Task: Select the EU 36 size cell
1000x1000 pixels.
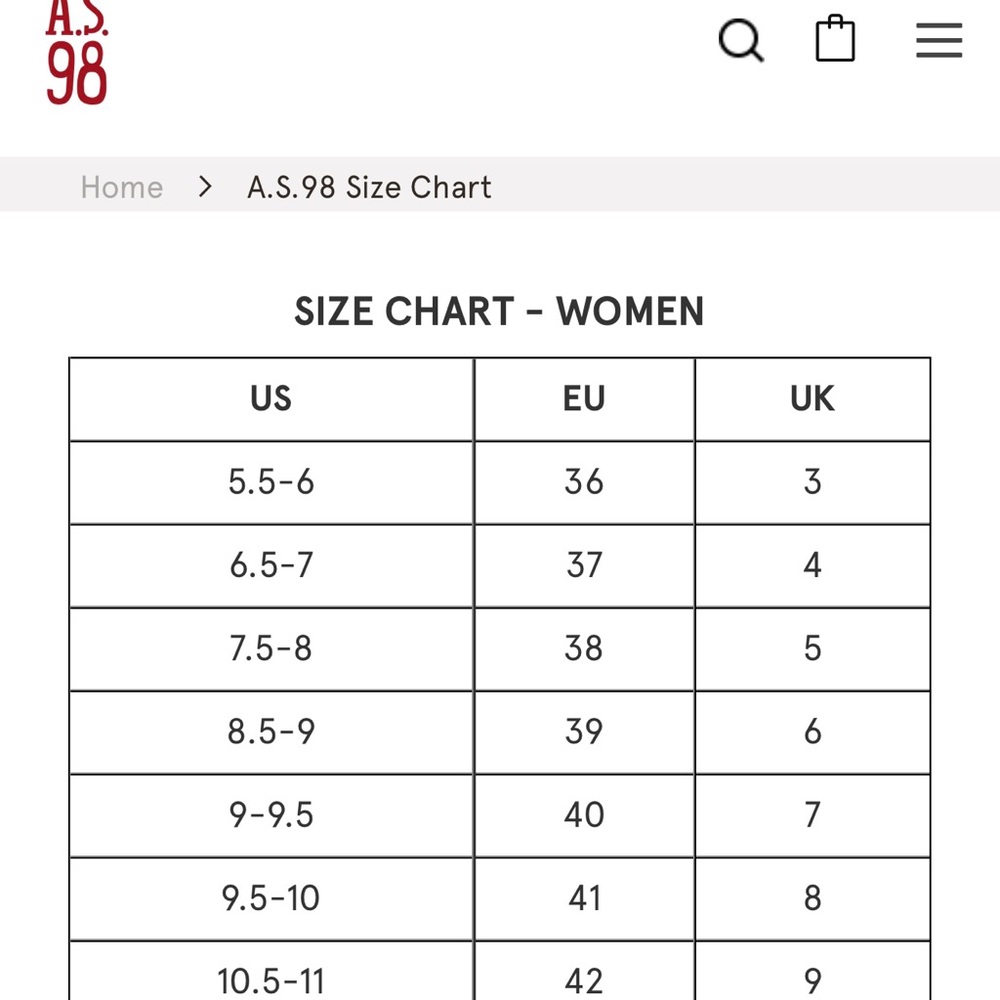Action: (584, 482)
